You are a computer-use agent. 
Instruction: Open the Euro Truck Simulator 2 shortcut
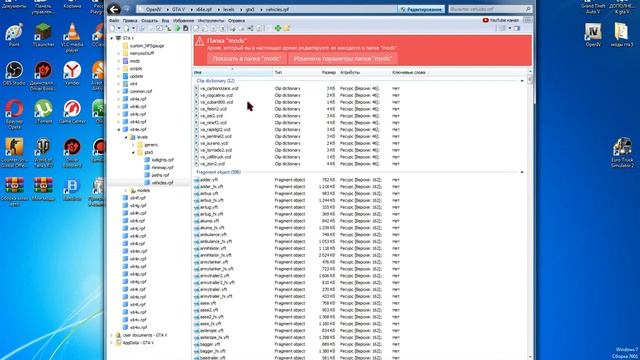tap(622, 153)
